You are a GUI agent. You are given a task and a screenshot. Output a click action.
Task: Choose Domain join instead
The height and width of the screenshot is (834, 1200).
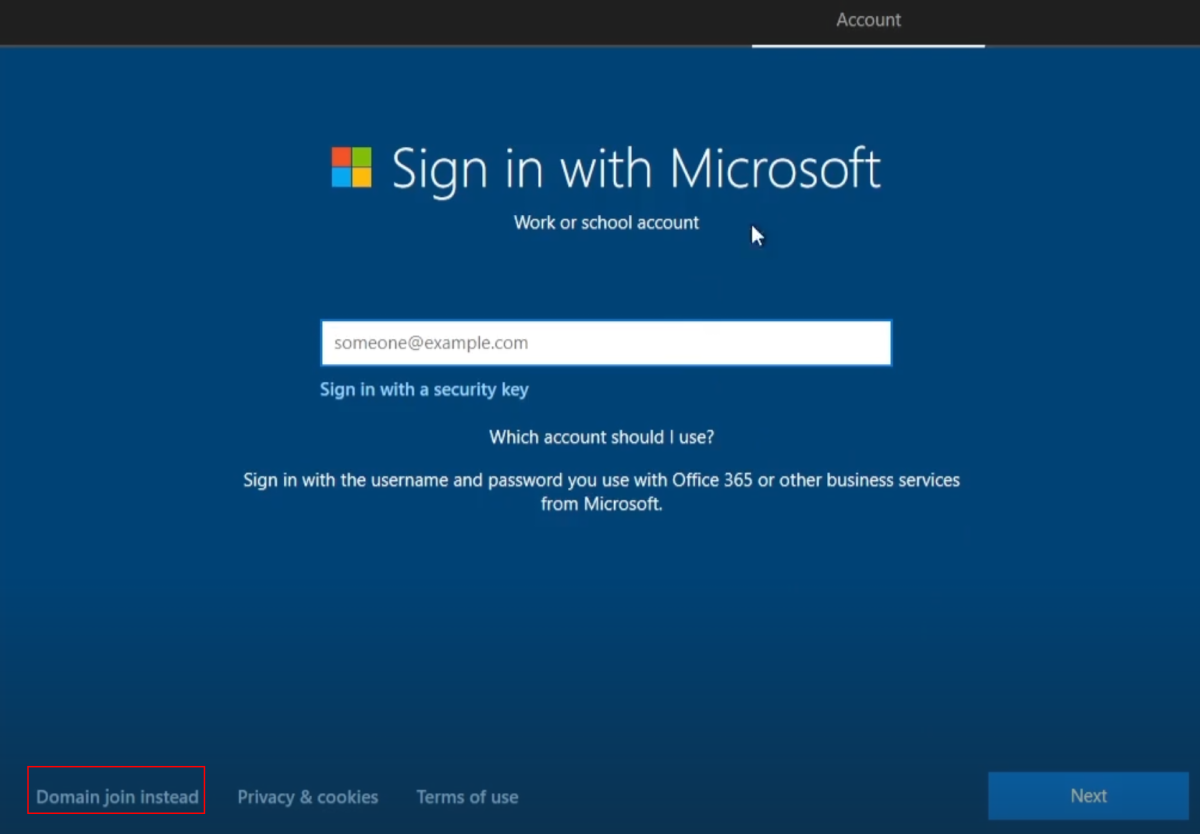click(117, 797)
